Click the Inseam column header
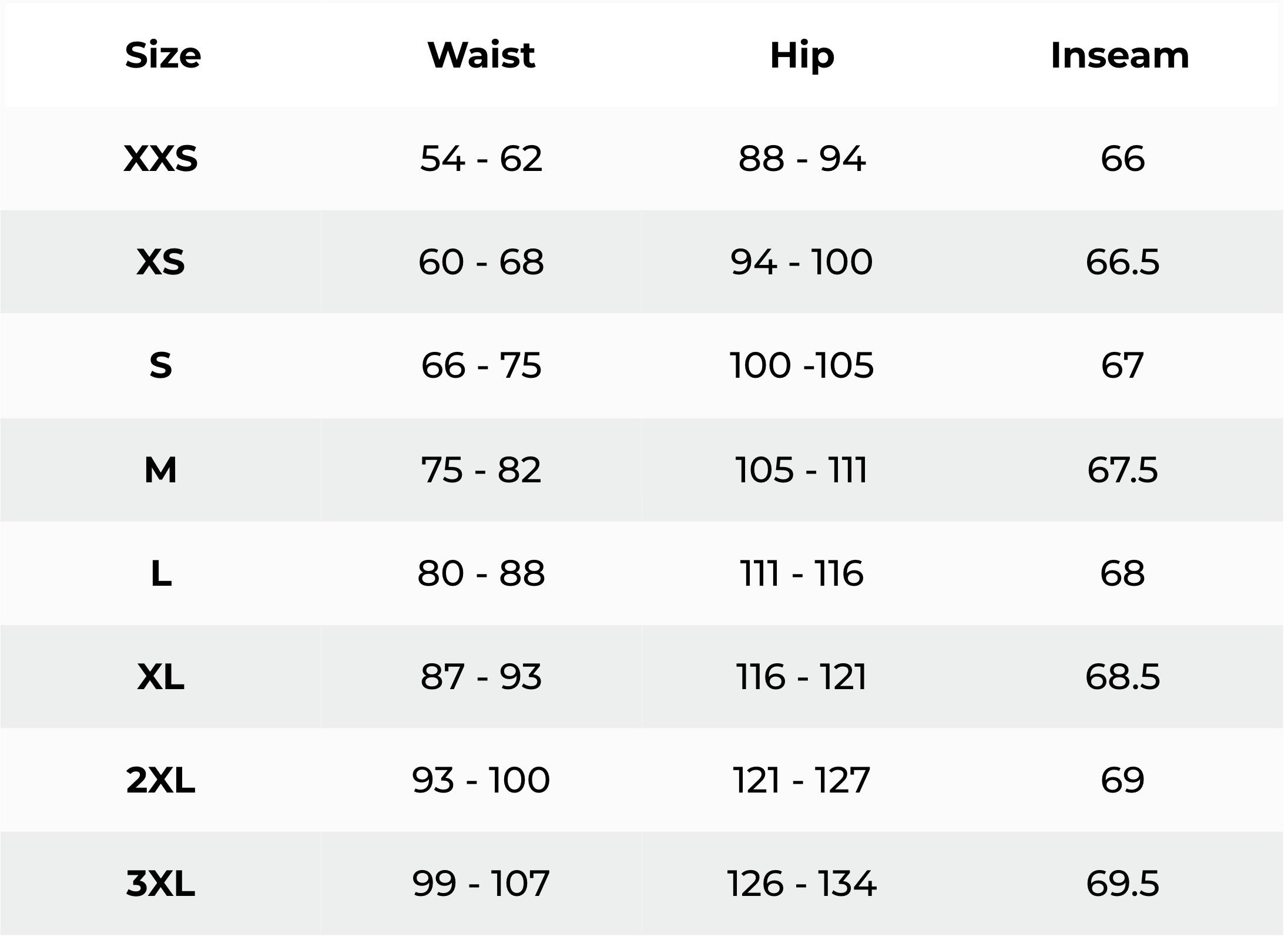This screenshot has width=1288, height=940. point(1120,56)
